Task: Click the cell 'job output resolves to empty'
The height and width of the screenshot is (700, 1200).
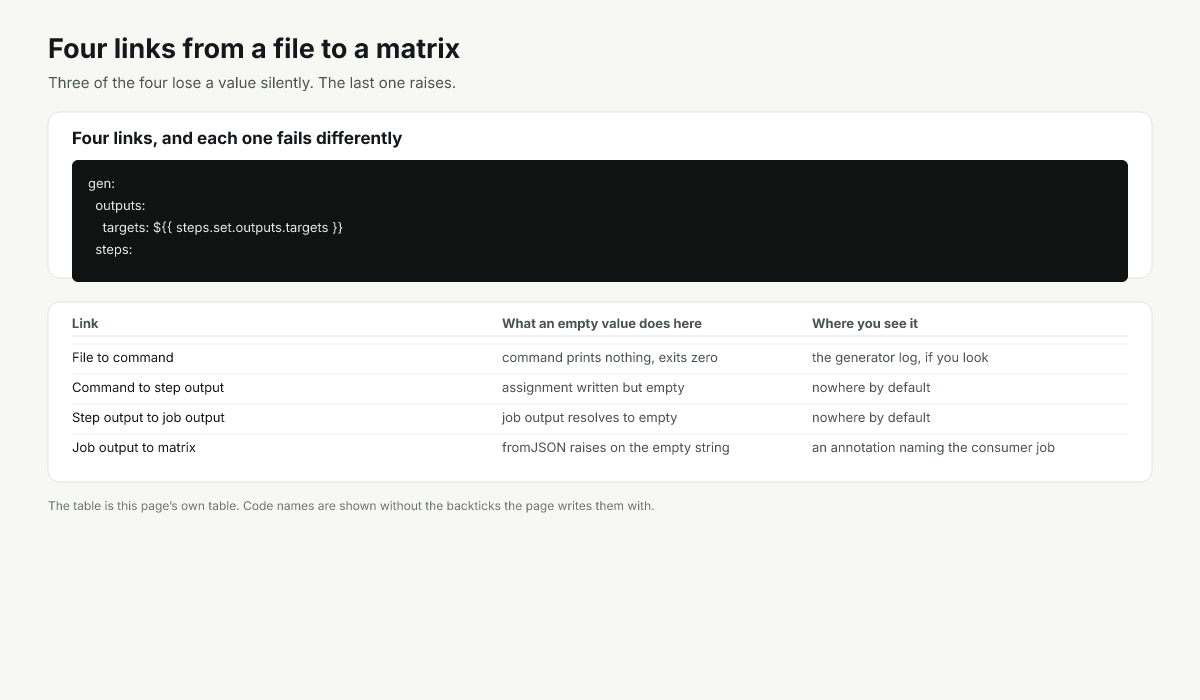Action: [x=590, y=417]
